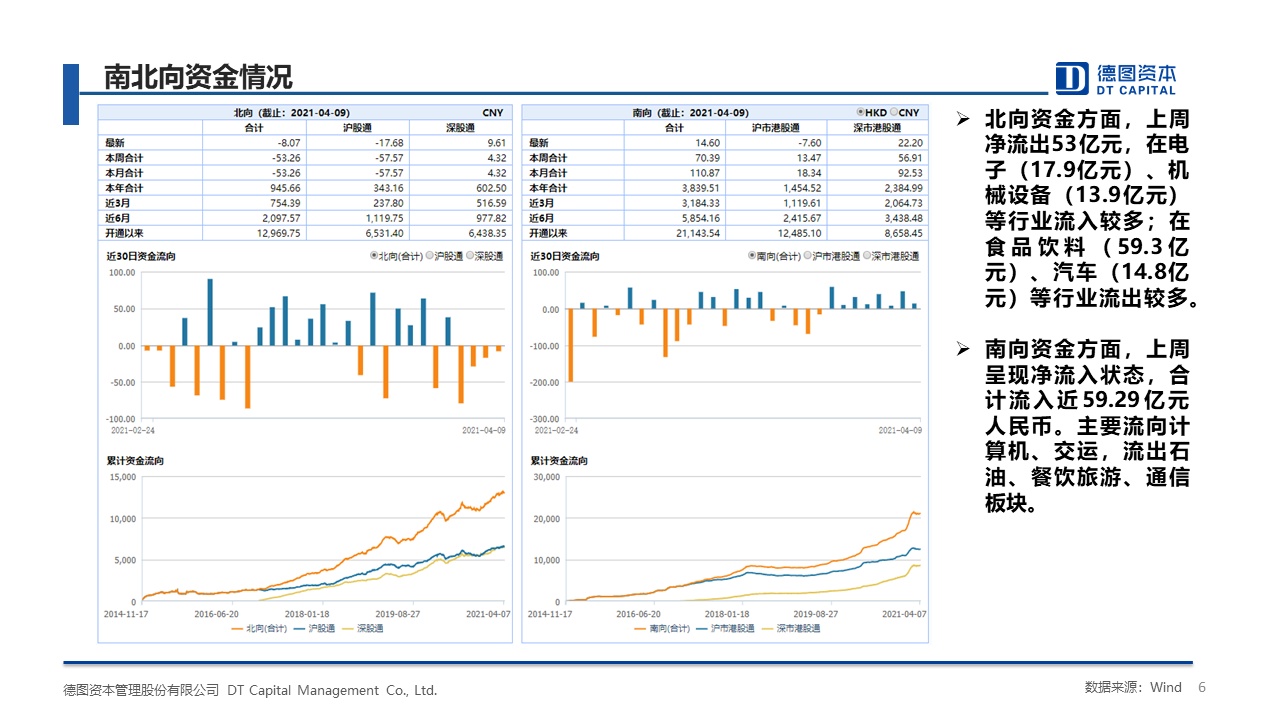1280x720 pixels.
Task: Click the 沪股通 column header in northbound table
Action: point(357,128)
